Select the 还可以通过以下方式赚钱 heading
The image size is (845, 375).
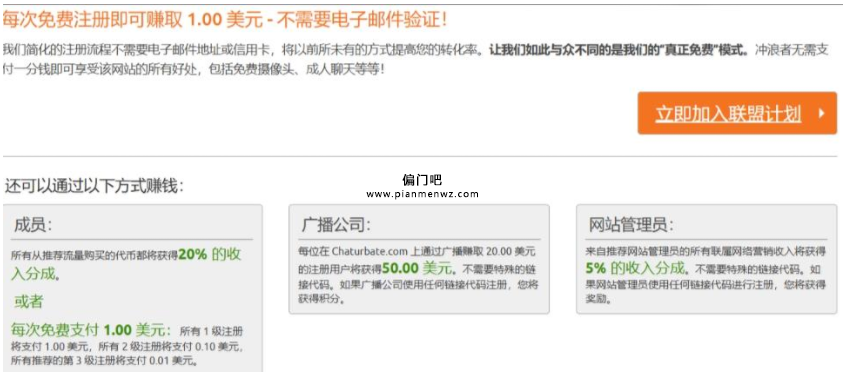click(x=94, y=186)
